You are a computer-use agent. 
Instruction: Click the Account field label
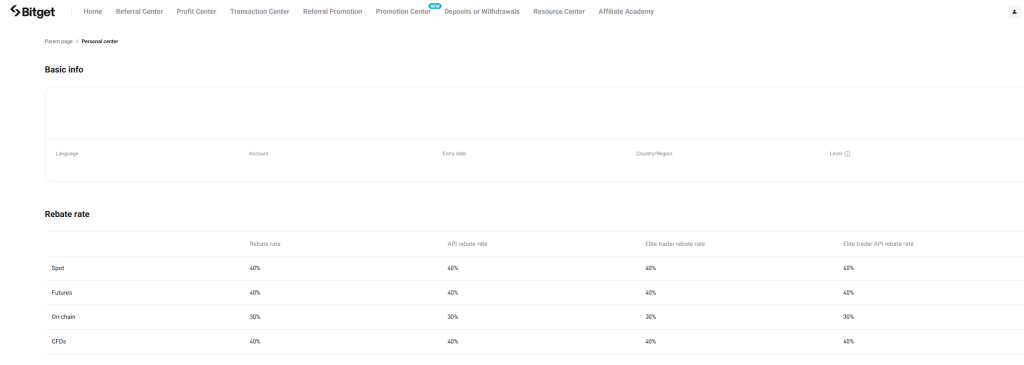pos(259,153)
